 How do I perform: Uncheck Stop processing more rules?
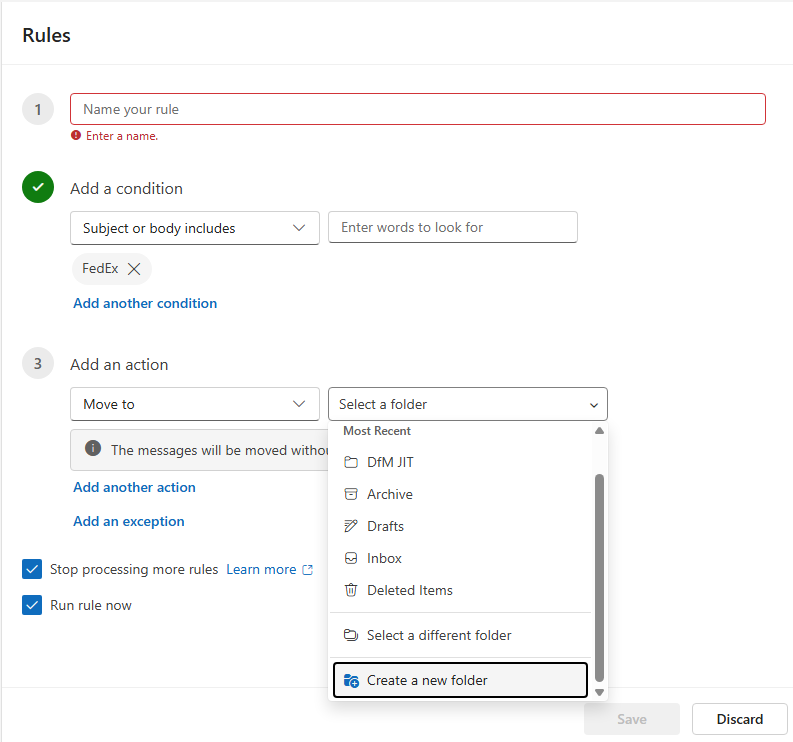[x=32, y=569]
